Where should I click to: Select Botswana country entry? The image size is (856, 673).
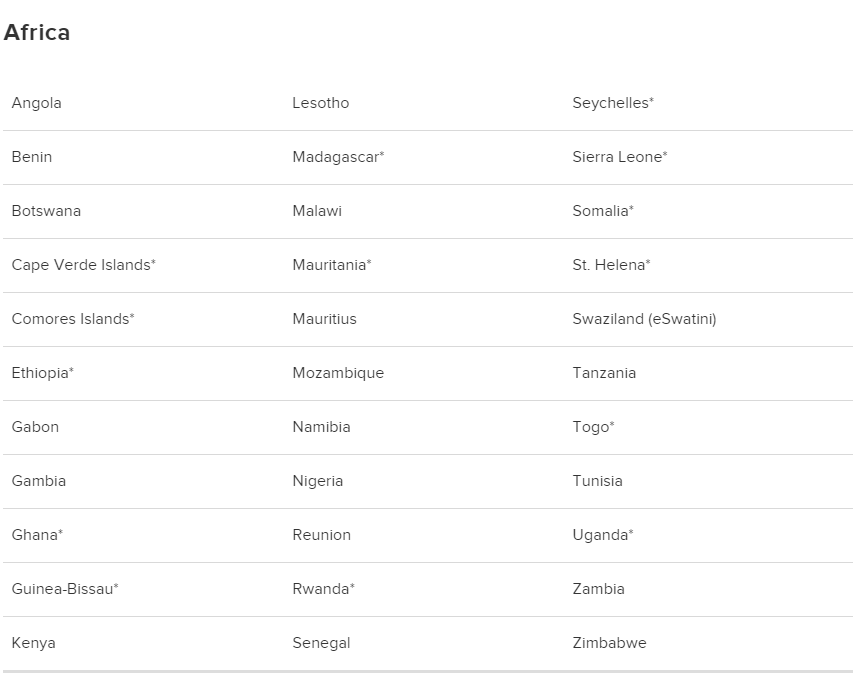pyautogui.click(x=46, y=211)
